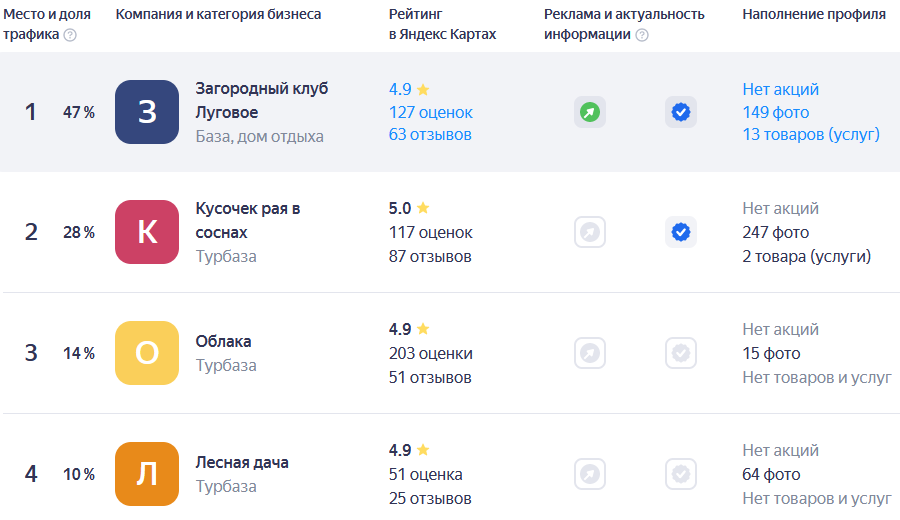Click the green advertising icon for Луговое

click(x=589, y=112)
